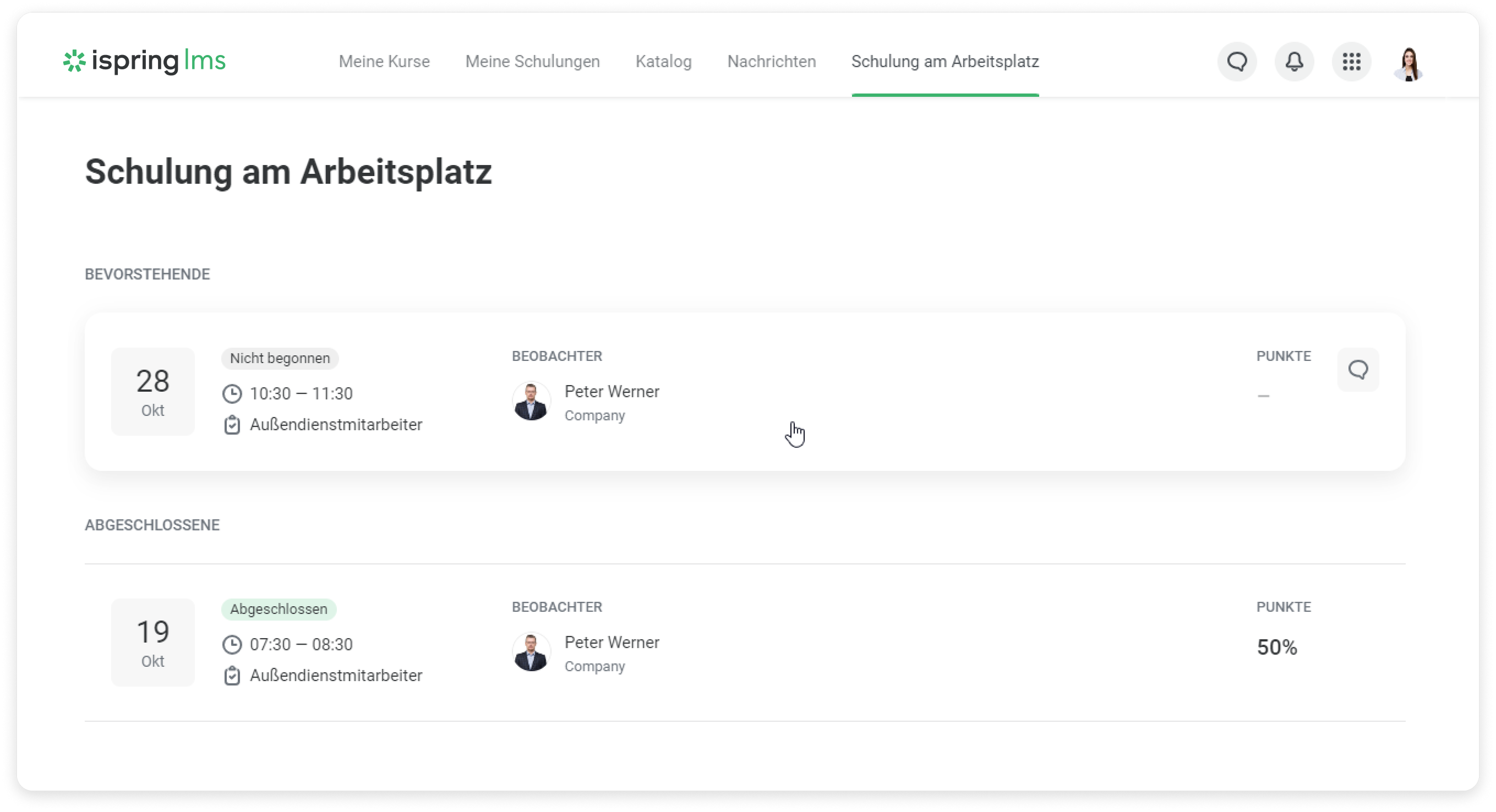Click Peter Werner name in completed session
Image resolution: width=1496 pixels, height=812 pixels.
[x=611, y=643]
